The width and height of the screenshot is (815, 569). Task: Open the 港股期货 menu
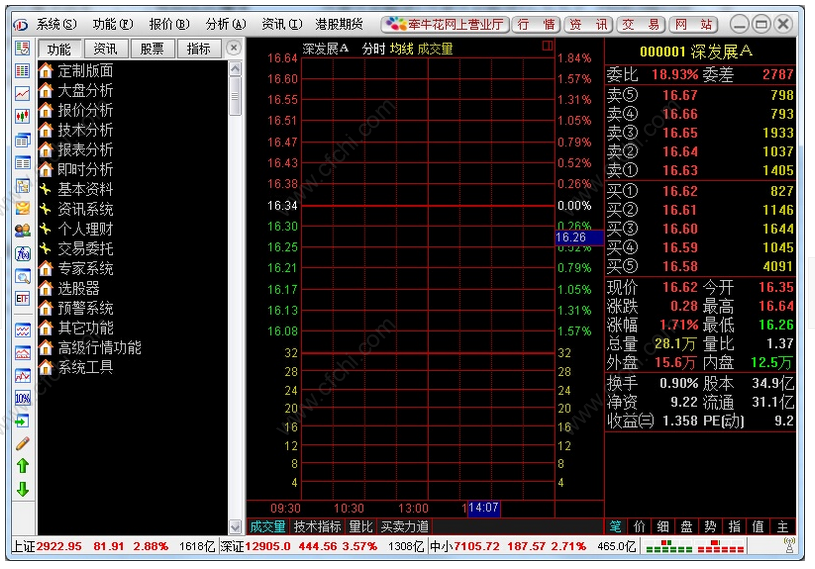click(x=339, y=24)
